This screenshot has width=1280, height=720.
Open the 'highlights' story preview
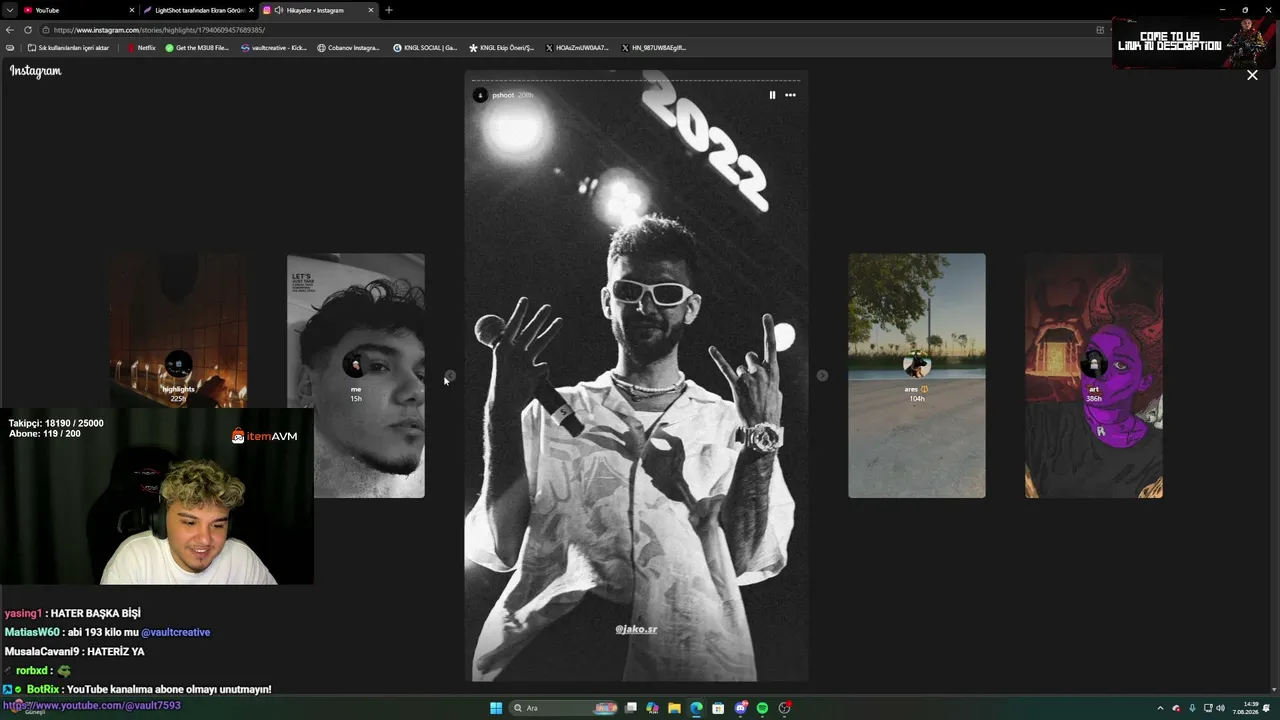(178, 375)
